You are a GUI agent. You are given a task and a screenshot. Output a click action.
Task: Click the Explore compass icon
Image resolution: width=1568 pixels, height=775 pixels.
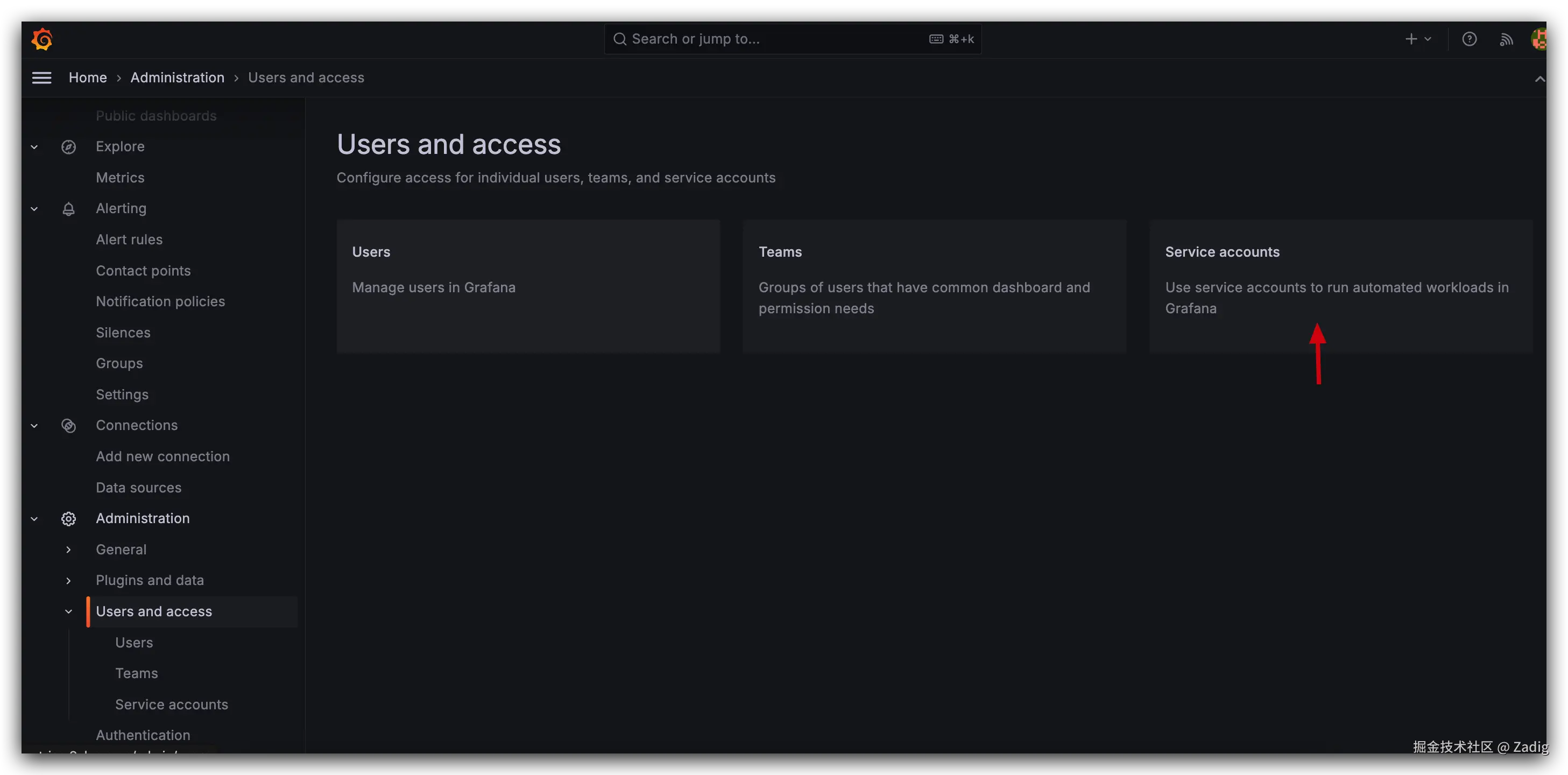click(x=69, y=147)
